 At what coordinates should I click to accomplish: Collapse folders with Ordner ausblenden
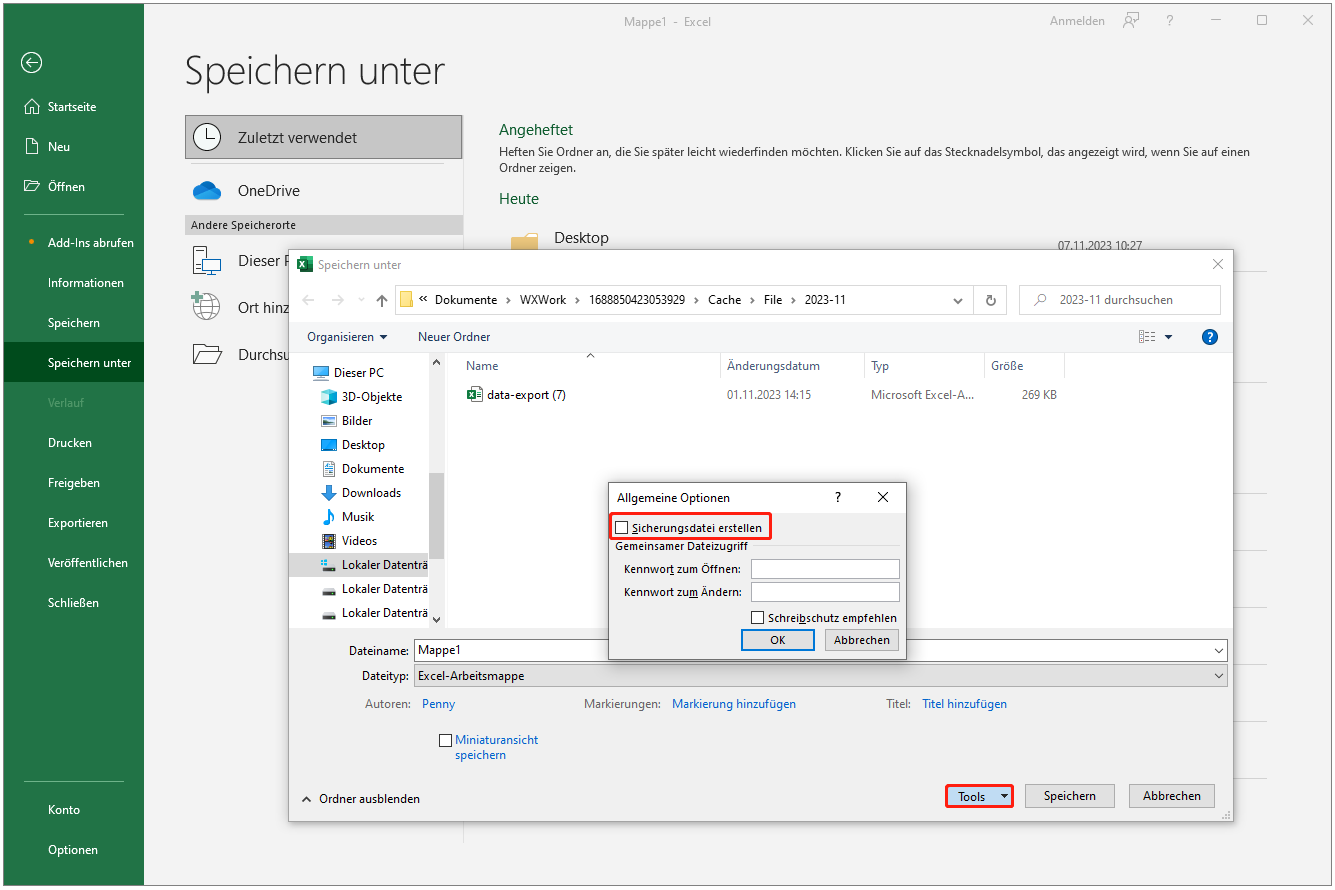pyautogui.click(x=361, y=799)
